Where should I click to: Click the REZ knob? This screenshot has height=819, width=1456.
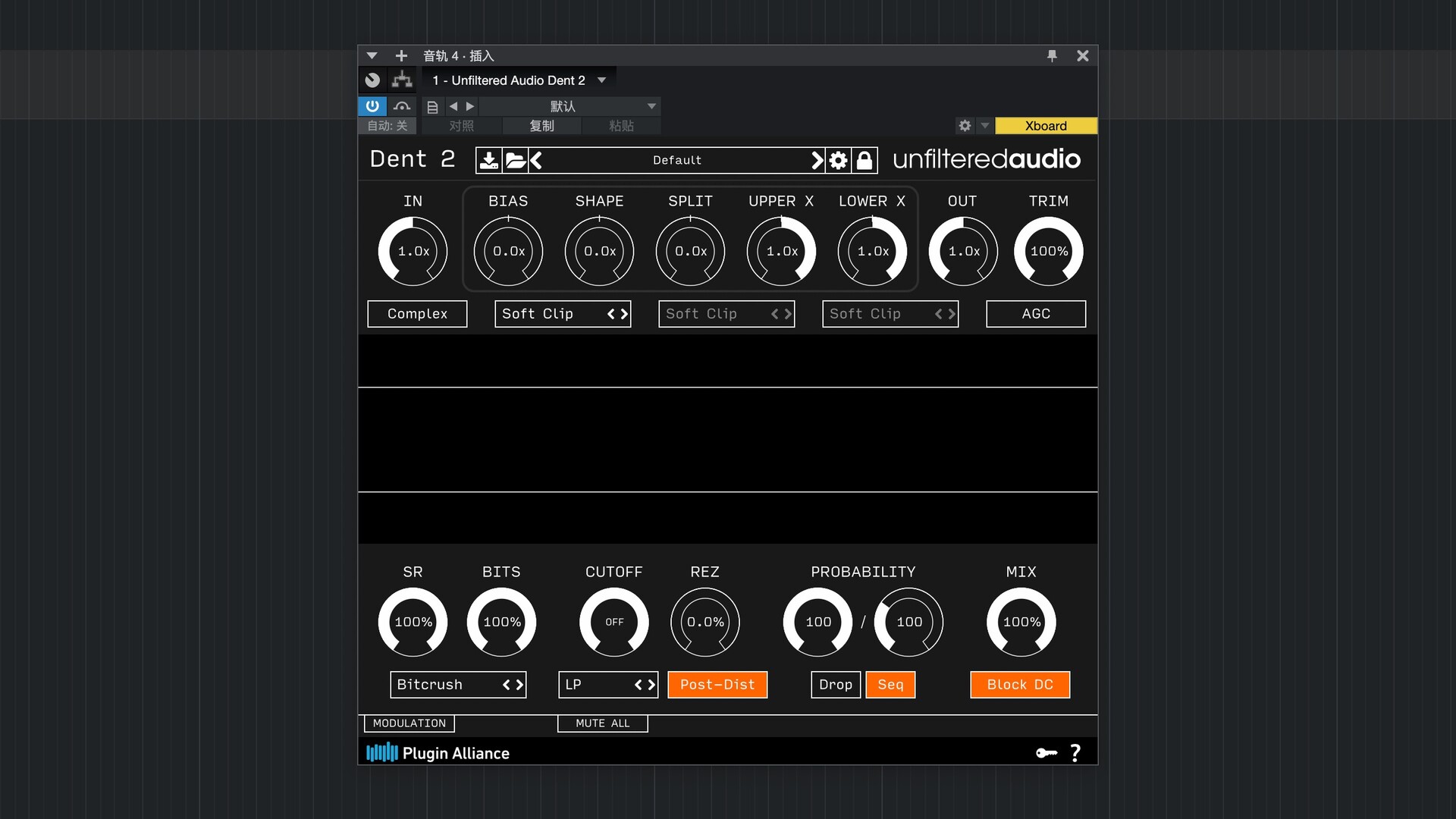[x=705, y=622]
